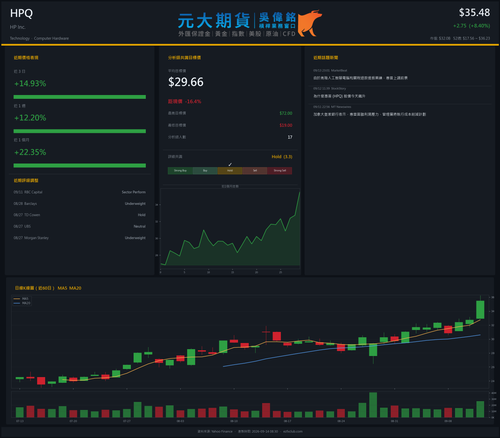The image size is (500, 438).
Task: Click the TD Cowen rating row
Action: coord(80,215)
